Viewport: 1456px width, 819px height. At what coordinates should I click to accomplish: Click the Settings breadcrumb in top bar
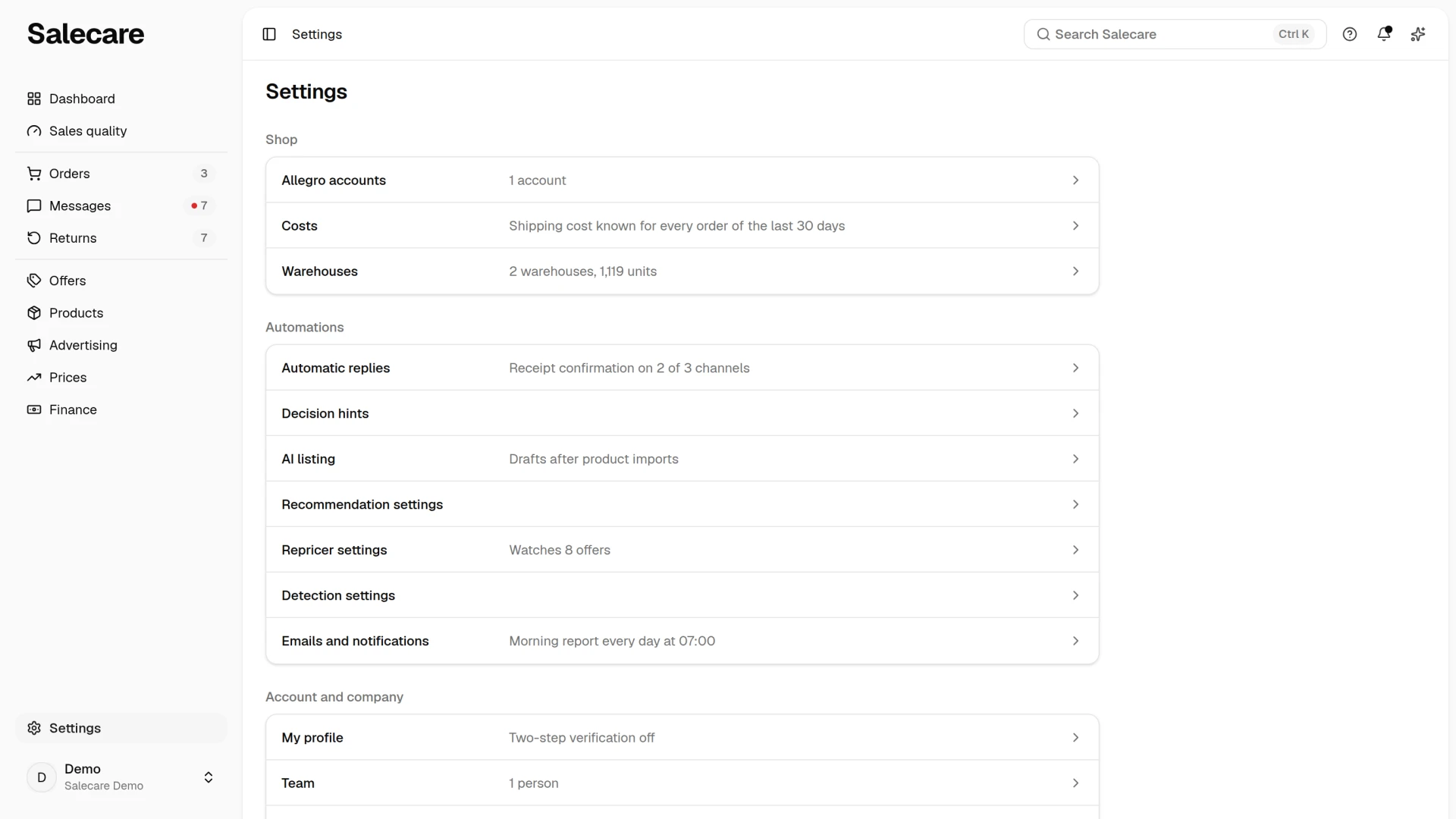coord(317,34)
